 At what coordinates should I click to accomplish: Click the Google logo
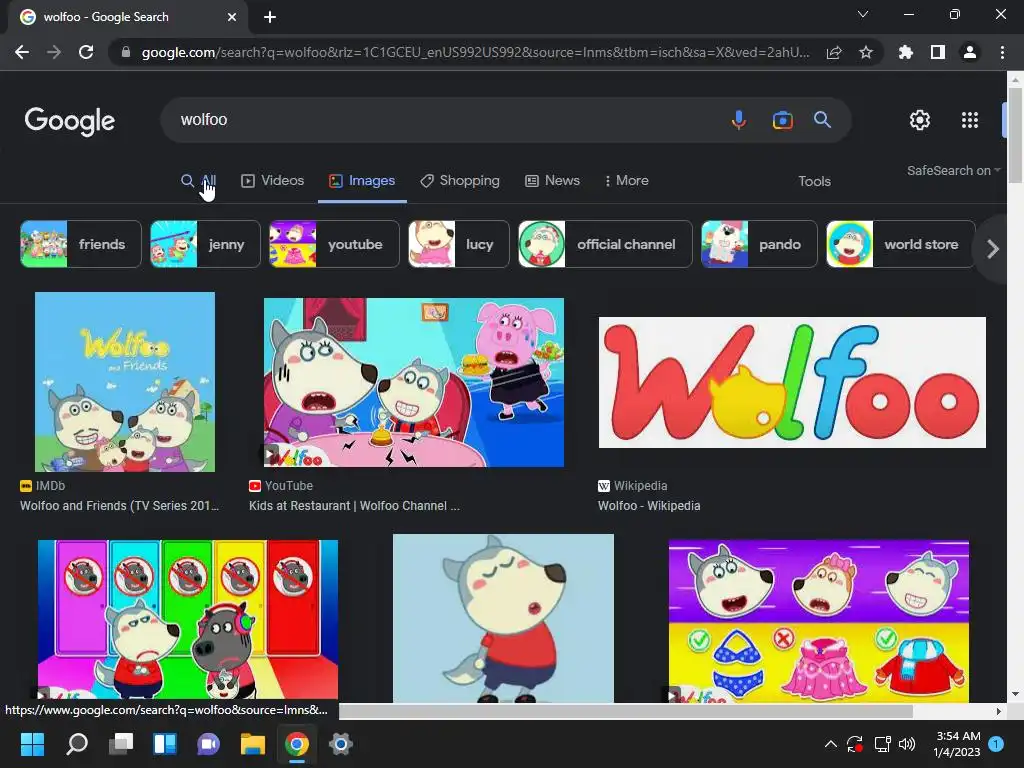70,121
